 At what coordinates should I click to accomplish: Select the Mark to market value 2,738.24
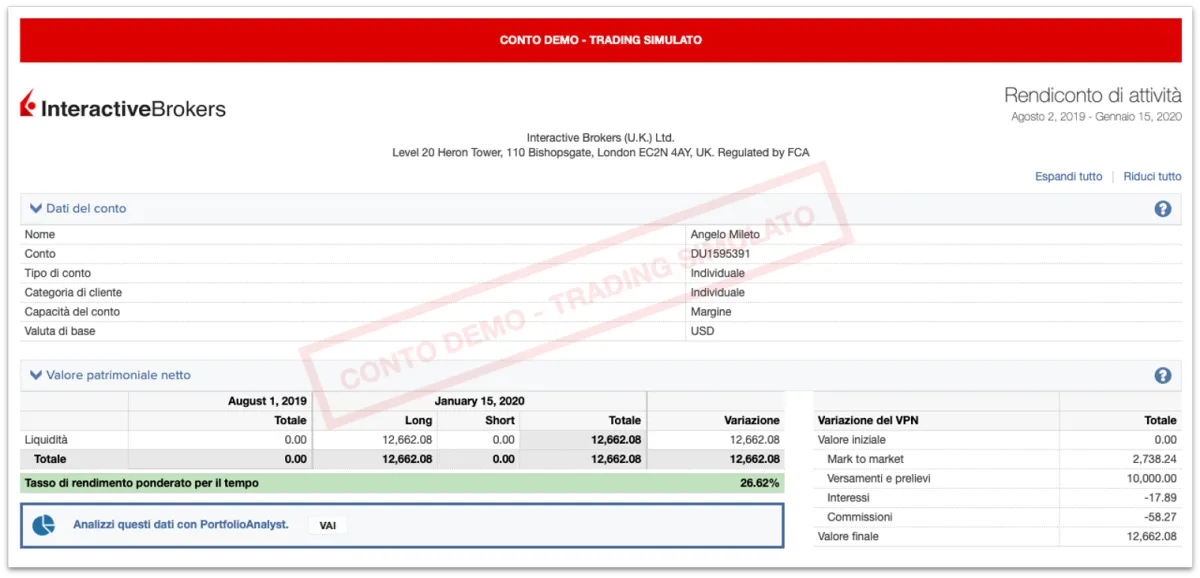click(x=1154, y=459)
